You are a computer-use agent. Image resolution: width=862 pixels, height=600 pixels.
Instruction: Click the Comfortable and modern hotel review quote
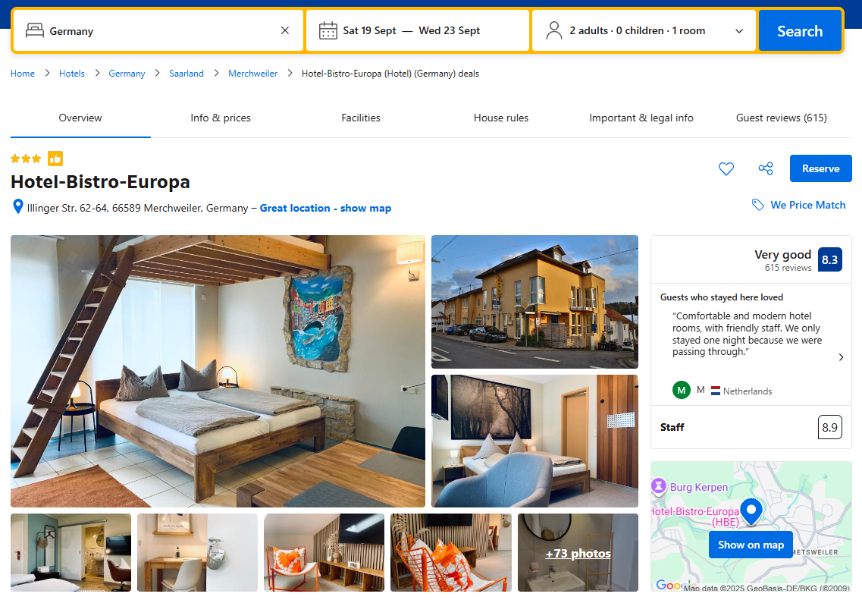747,334
